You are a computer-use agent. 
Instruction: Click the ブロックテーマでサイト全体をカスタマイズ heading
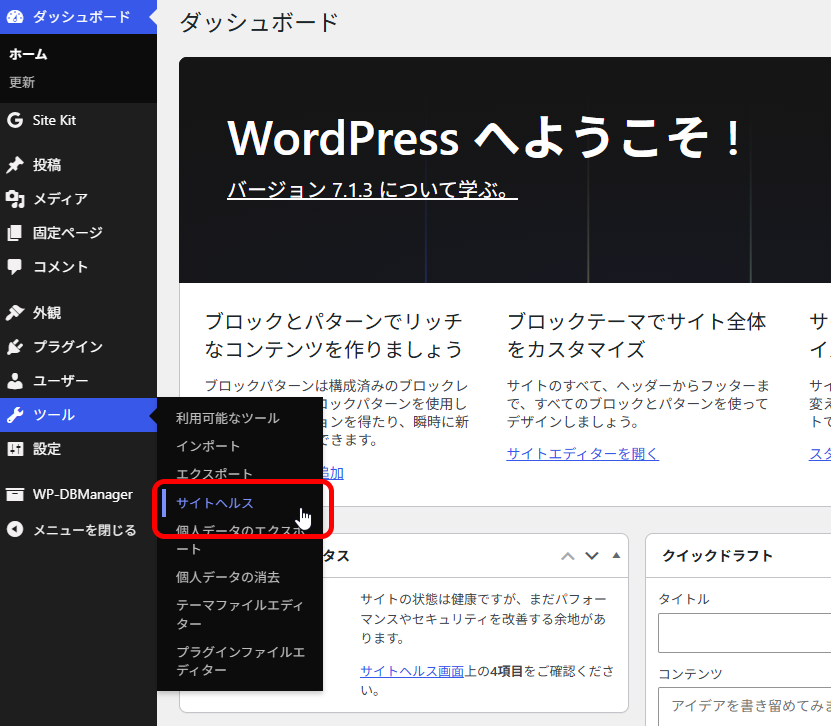[x=636, y=335]
